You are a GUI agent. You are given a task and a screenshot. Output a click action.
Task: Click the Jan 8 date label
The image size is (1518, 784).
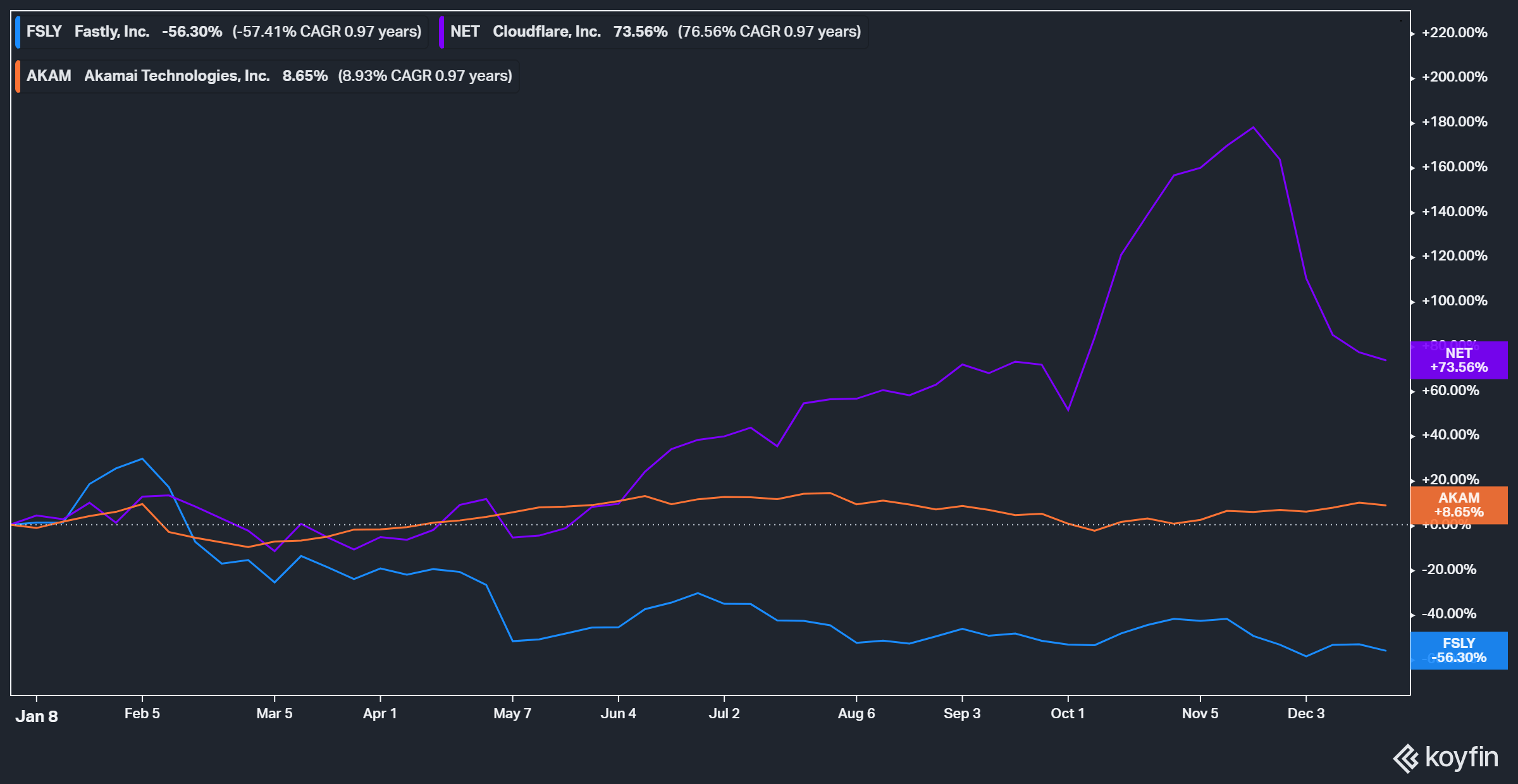[x=37, y=716]
